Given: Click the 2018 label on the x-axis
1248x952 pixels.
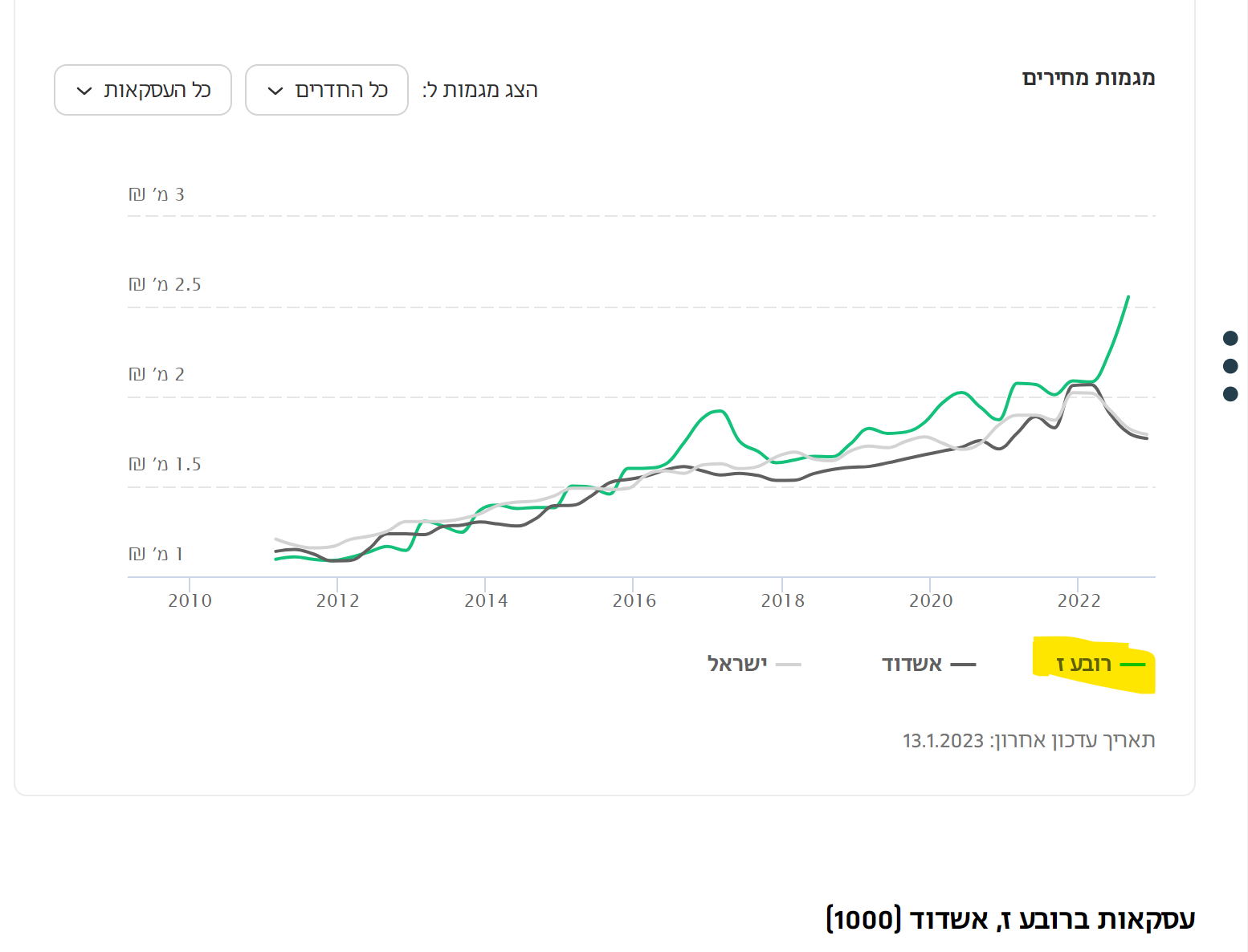Looking at the screenshot, I should [782, 600].
